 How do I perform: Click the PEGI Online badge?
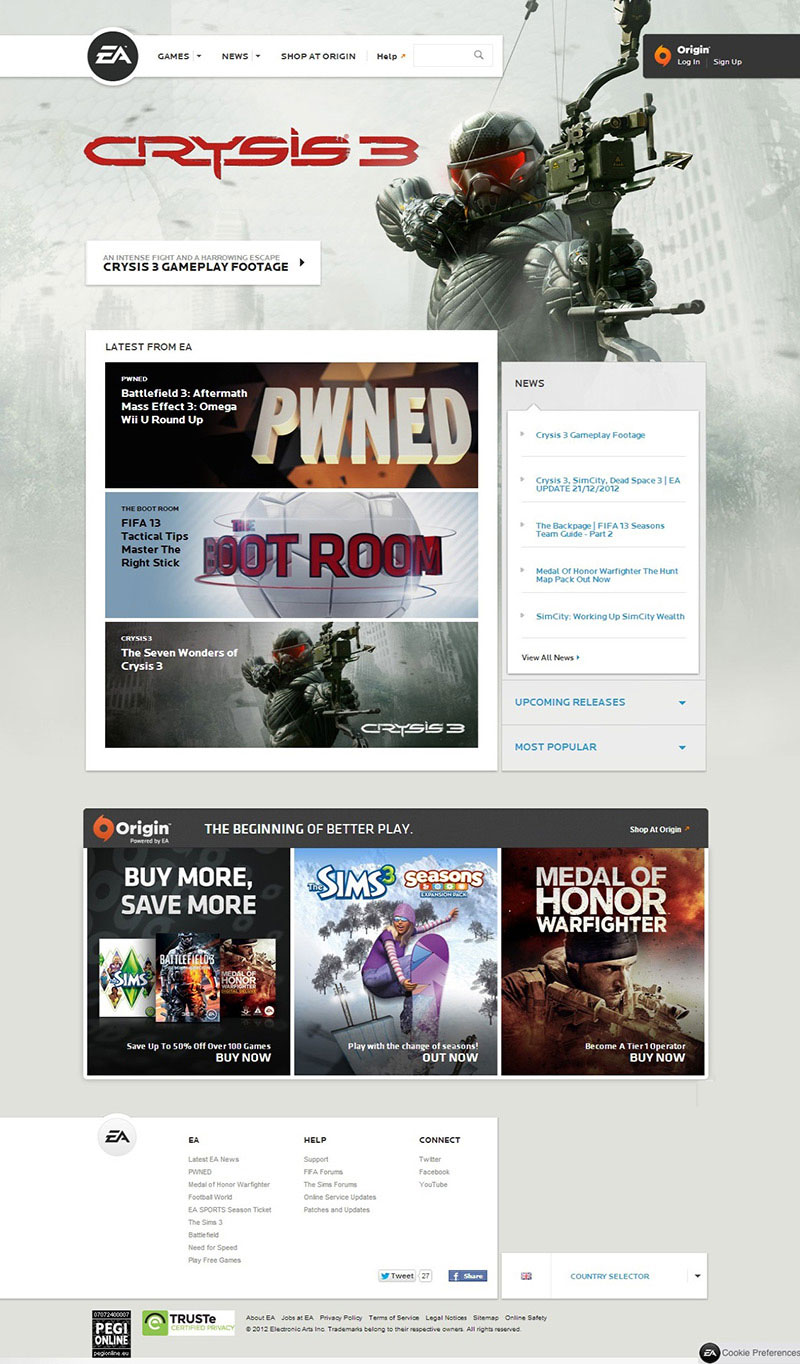(x=111, y=1333)
